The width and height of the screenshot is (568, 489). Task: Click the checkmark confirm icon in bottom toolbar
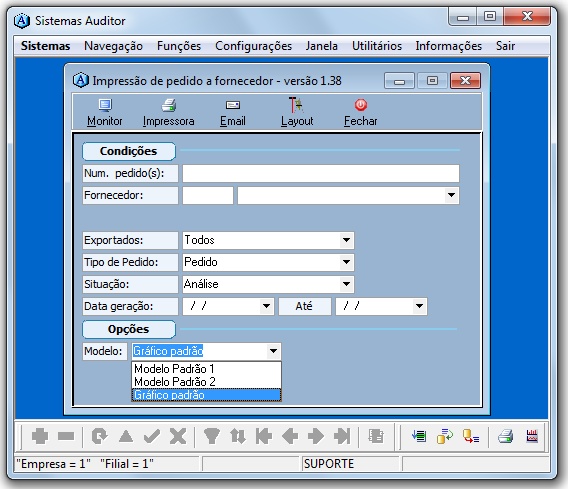(x=151, y=436)
